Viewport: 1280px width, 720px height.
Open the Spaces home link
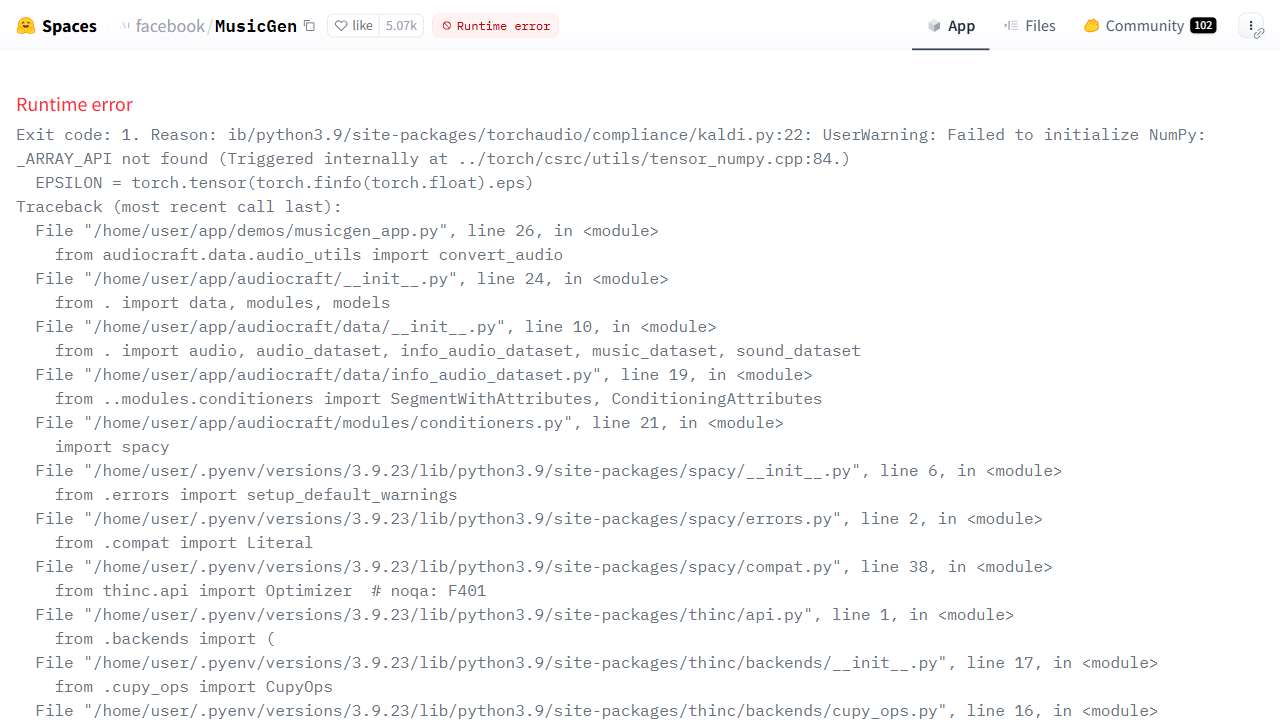click(x=69, y=26)
